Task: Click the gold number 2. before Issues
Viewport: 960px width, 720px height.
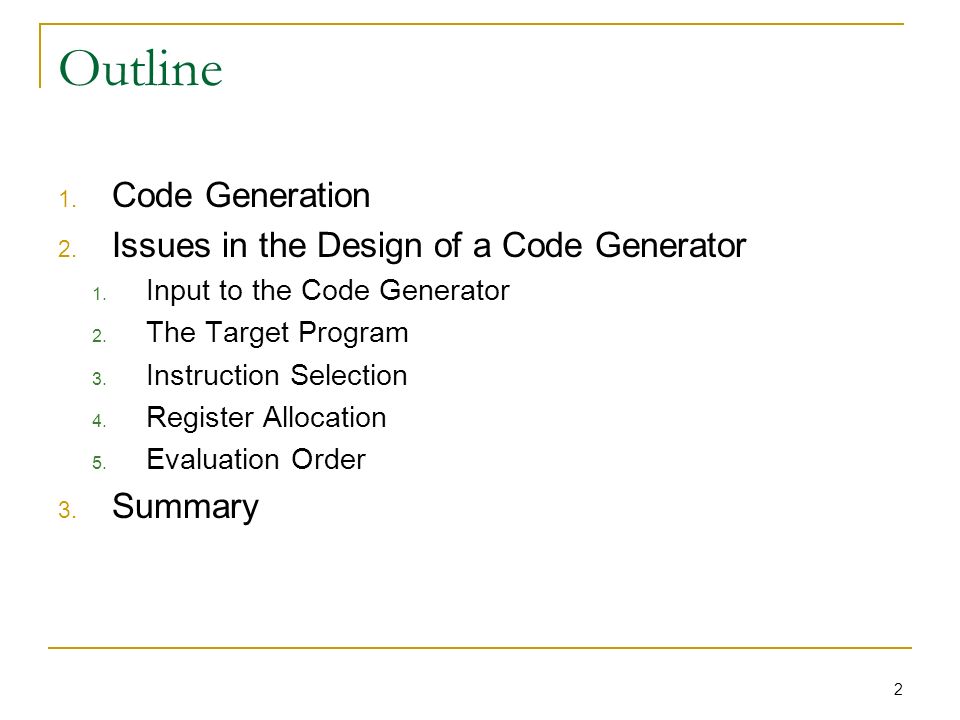Action: tap(67, 249)
